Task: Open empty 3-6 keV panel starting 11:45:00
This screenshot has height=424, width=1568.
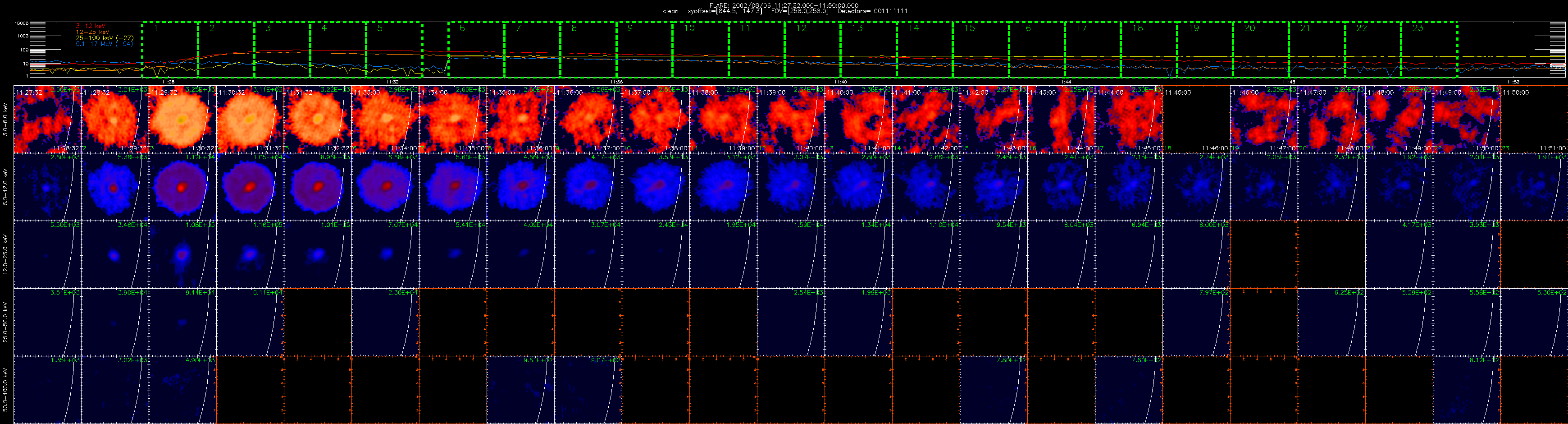Action: coord(1196,120)
